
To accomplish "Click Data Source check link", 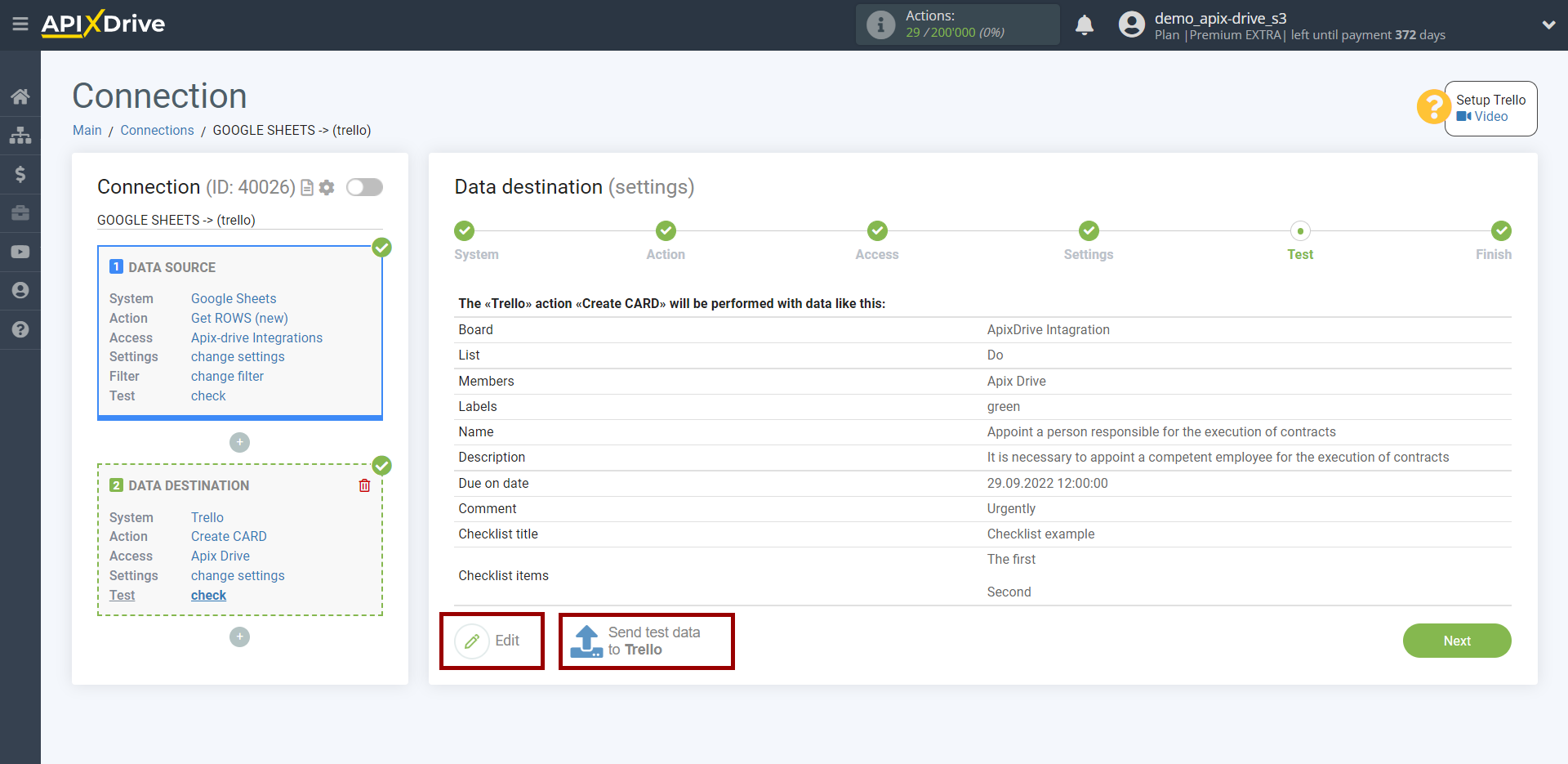I will click(x=208, y=396).
